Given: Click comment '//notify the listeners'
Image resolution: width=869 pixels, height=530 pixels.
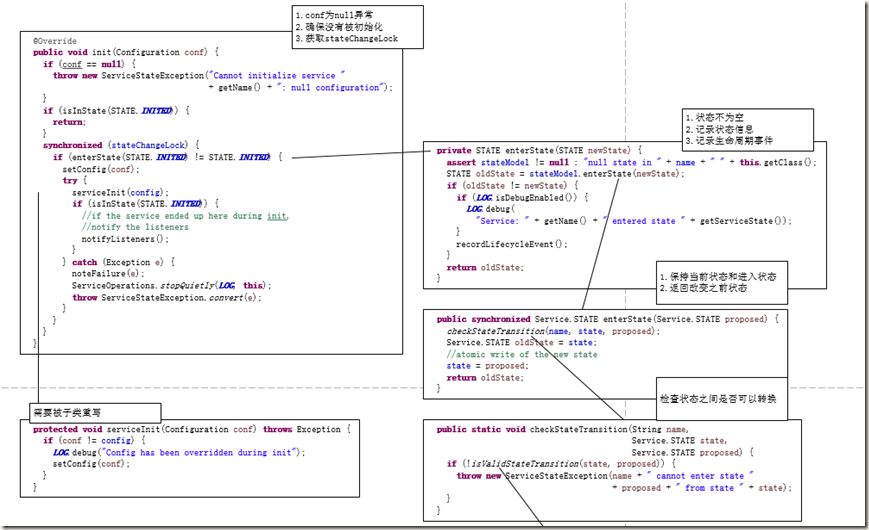Looking at the screenshot, I should point(135,227).
